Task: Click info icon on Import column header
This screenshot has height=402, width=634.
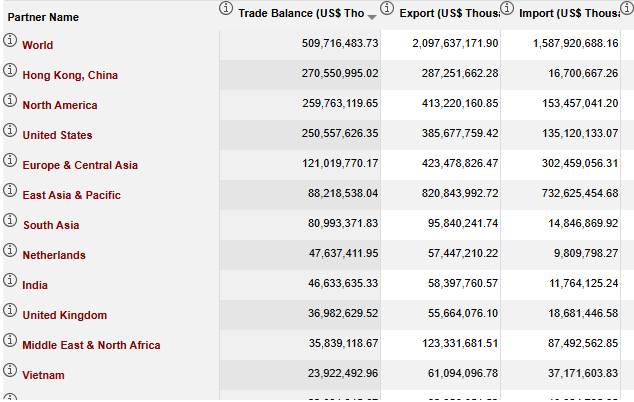Action: 507,8
